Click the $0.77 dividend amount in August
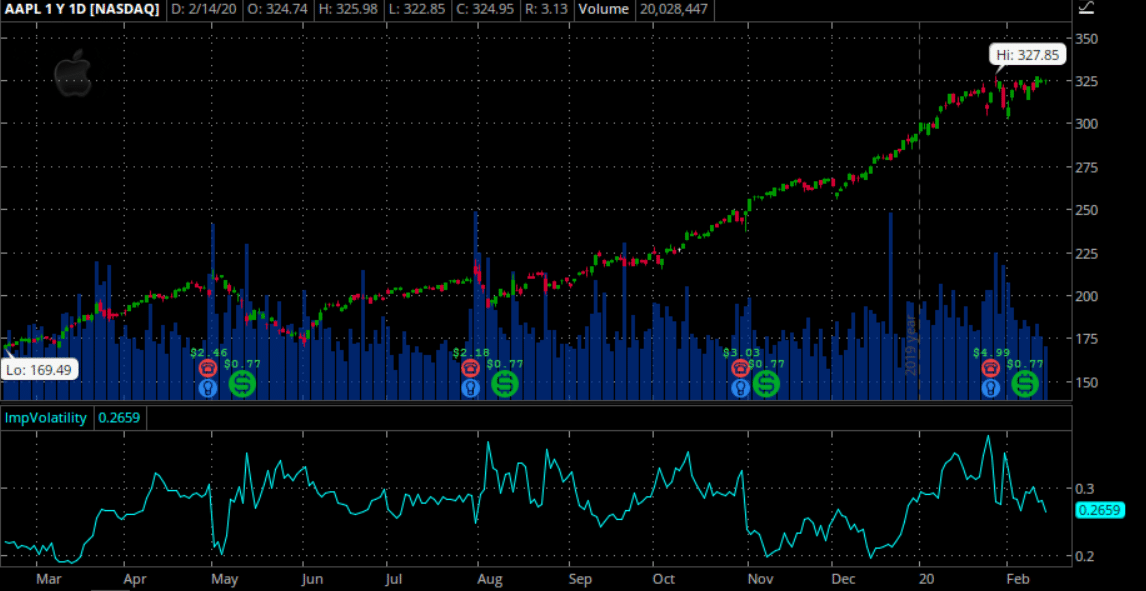The height and width of the screenshot is (591, 1146). [x=505, y=363]
